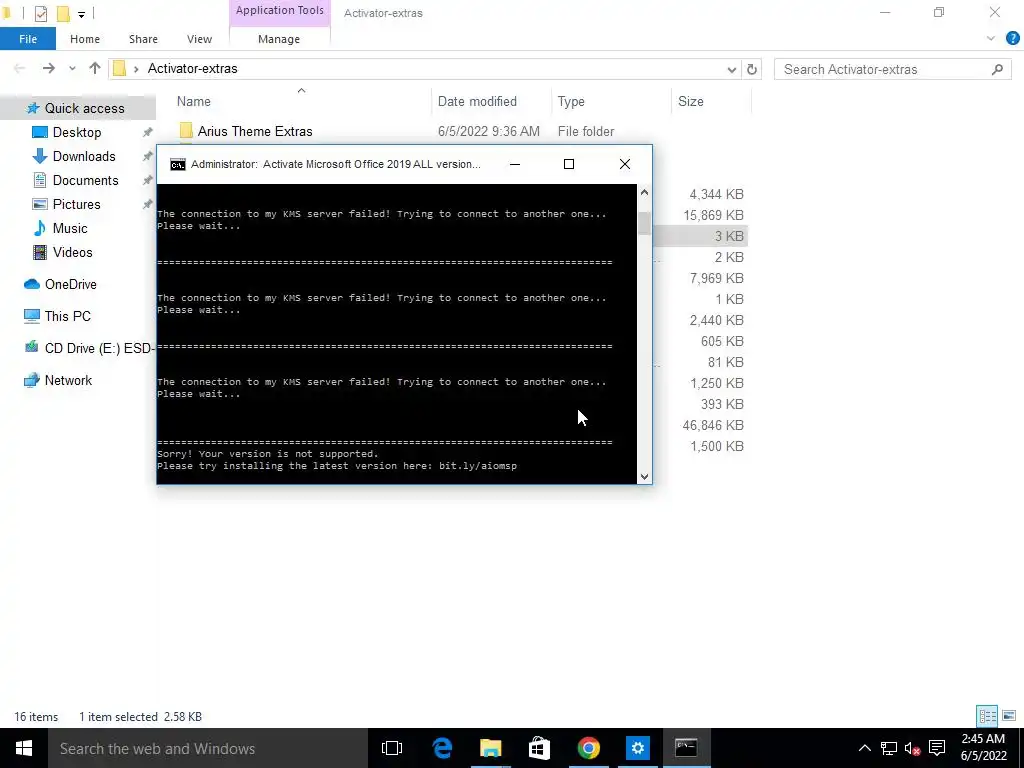Refresh the Activator-extras folder
The height and width of the screenshot is (768, 1024).
tap(752, 69)
